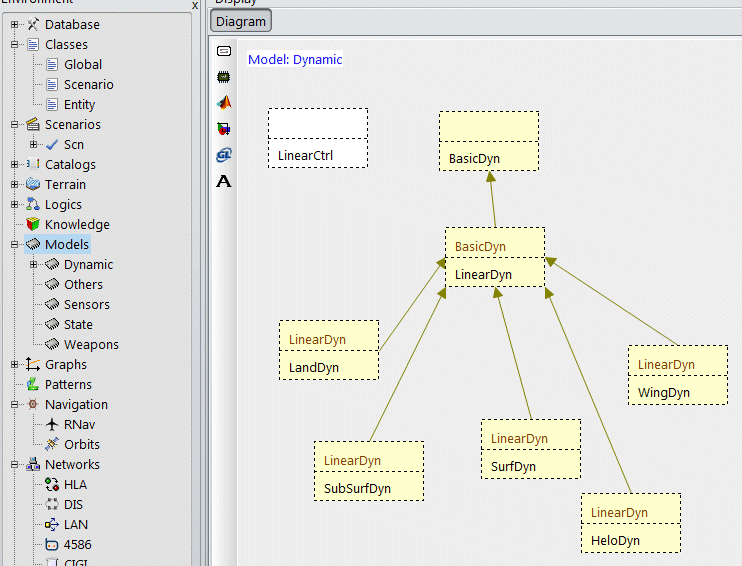Switch to the Diagram tab
Screen dimensions: 742x566
(241, 21)
